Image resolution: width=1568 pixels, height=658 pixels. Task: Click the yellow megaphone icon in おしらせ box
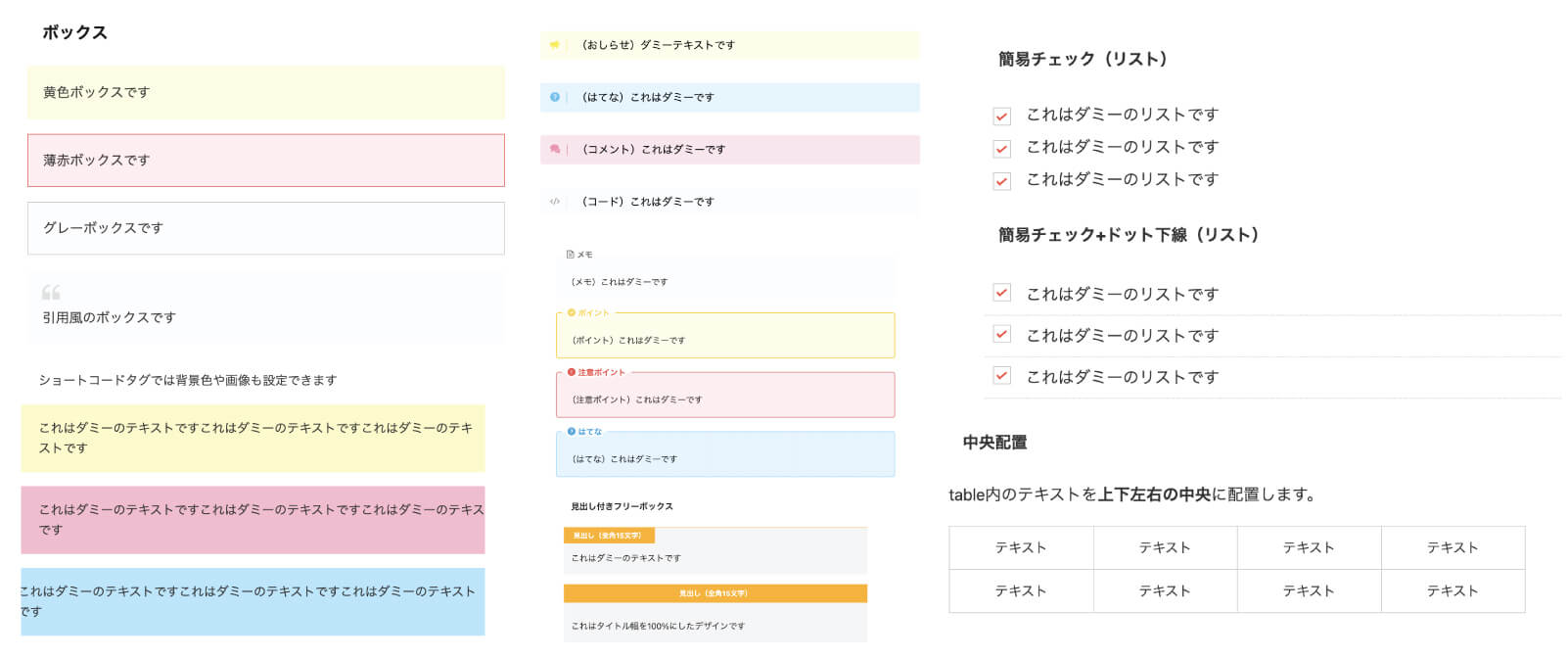554,45
